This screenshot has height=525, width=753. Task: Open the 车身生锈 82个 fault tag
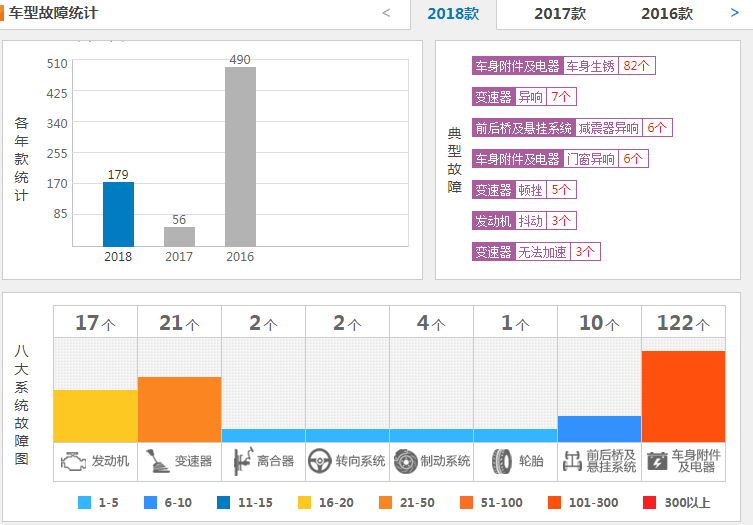[563, 66]
